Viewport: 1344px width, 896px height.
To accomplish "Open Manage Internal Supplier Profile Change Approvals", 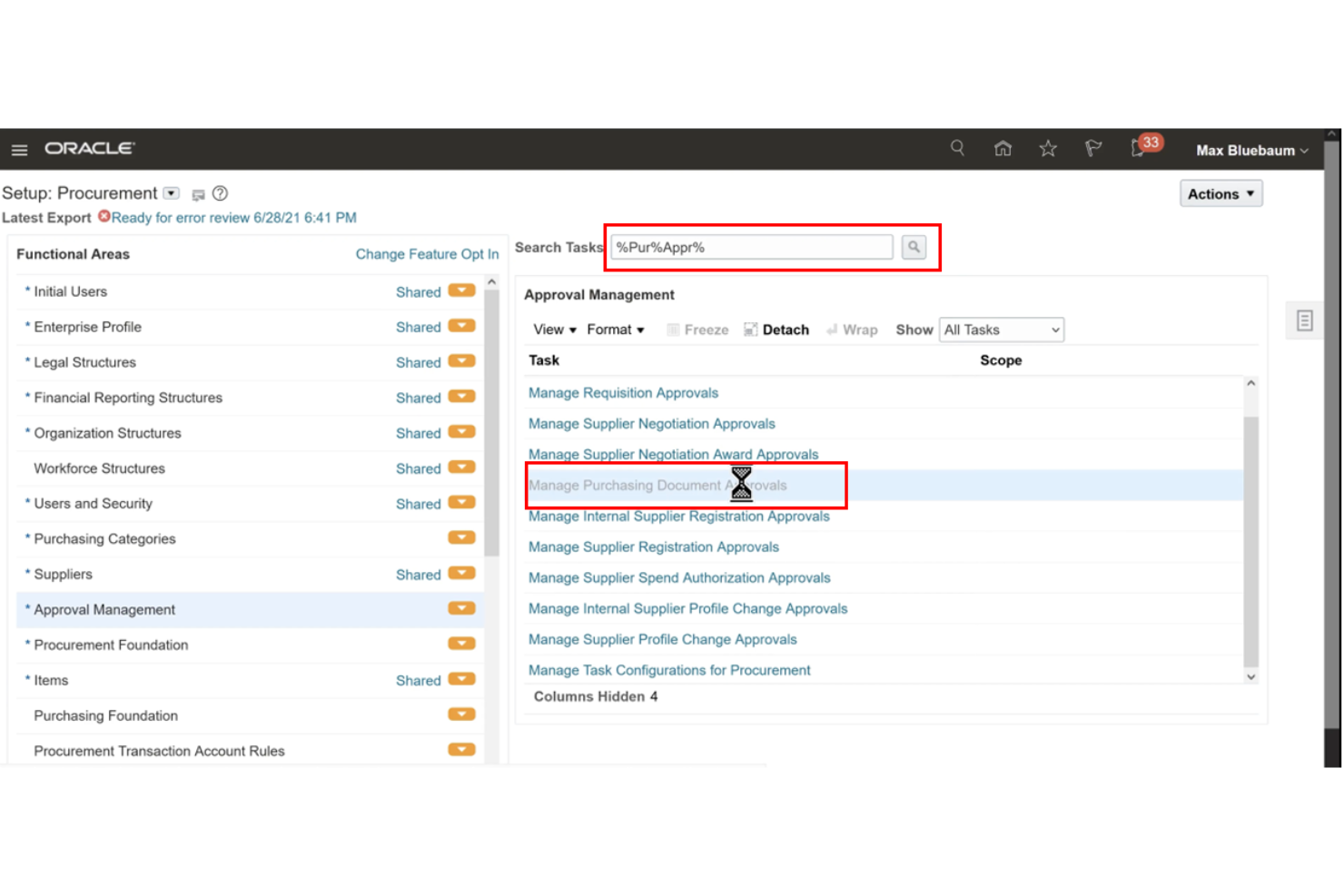I will pyautogui.click(x=687, y=609).
